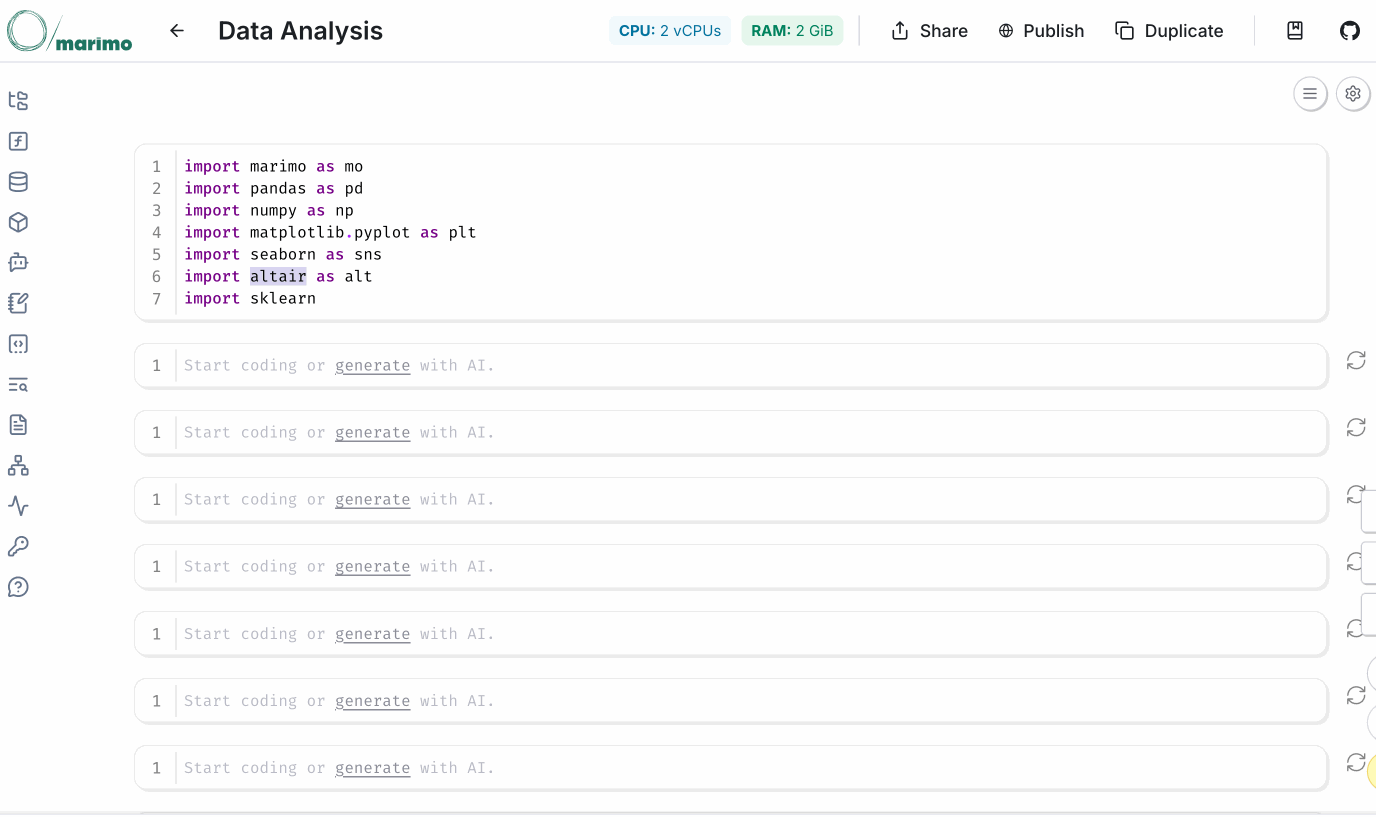Image resolution: width=1376 pixels, height=817 pixels.
Task: Go back using the left arrow
Action: (x=177, y=31)
